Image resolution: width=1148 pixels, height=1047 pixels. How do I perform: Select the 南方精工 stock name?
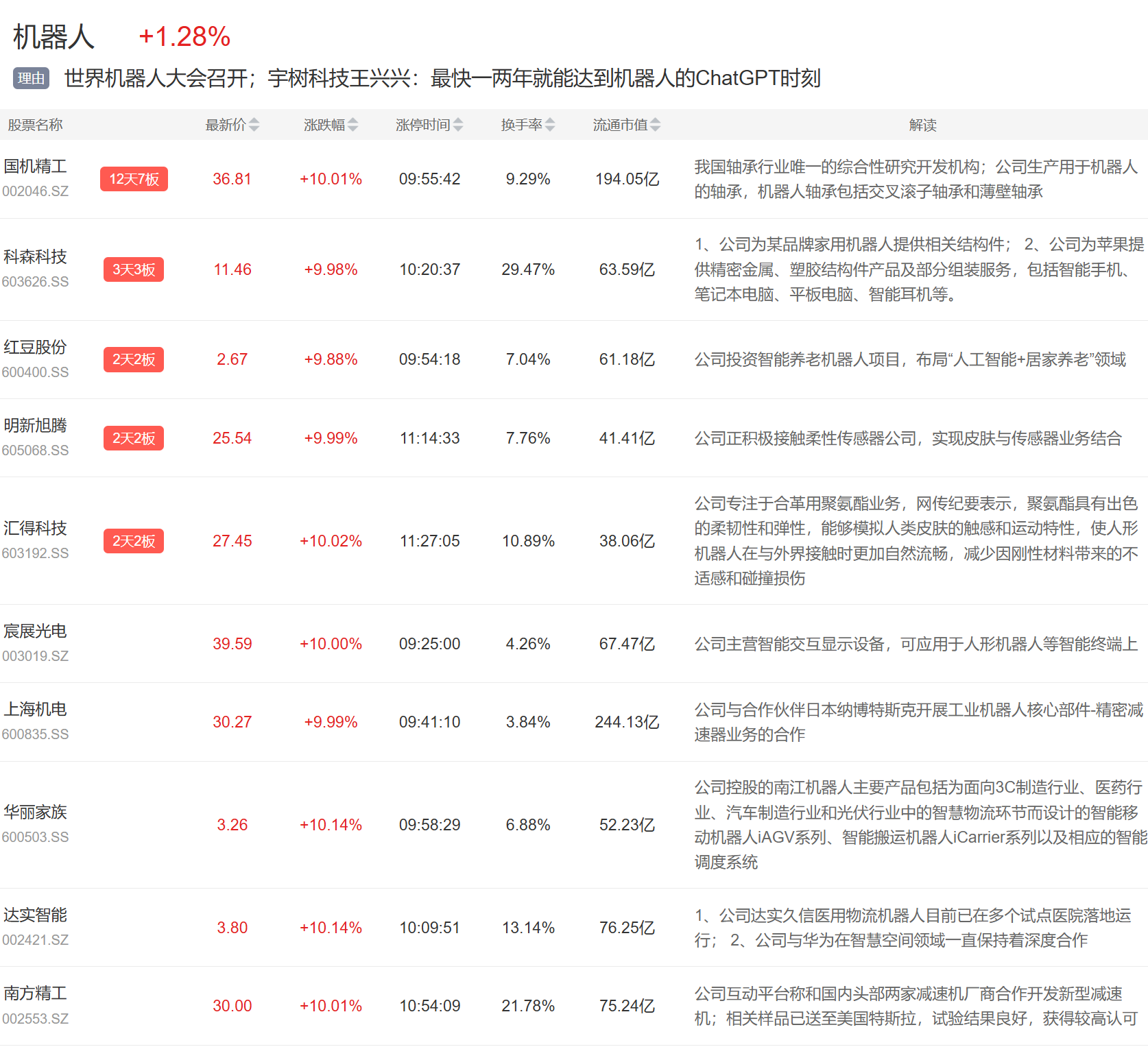36,994
